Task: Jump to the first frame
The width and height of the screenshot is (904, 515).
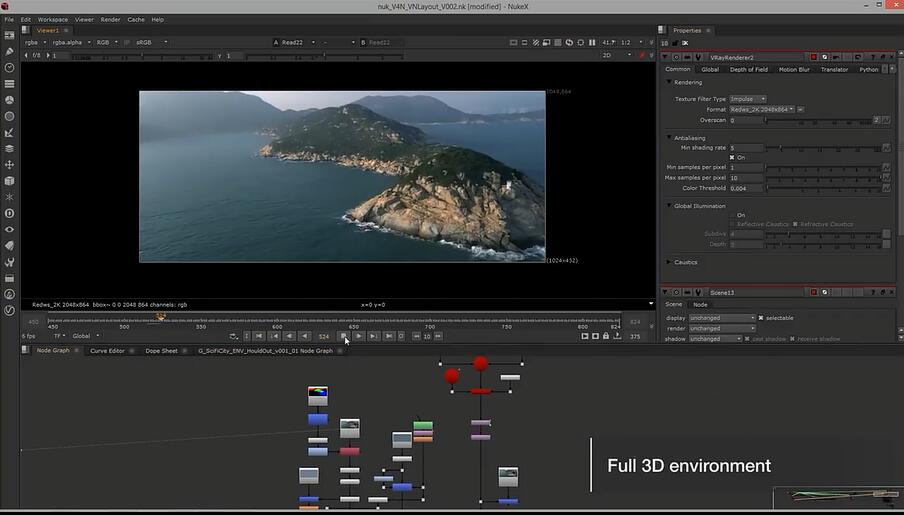Action: click(x=259, y=336)
